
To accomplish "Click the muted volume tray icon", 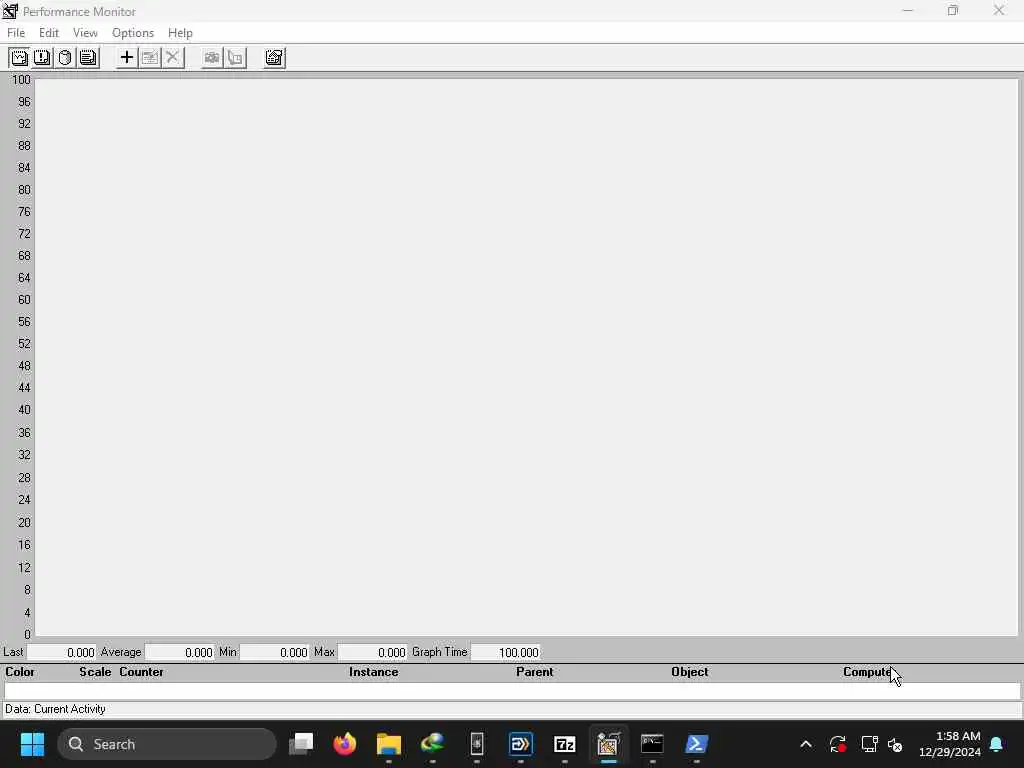I will click(x=895, y=744).
